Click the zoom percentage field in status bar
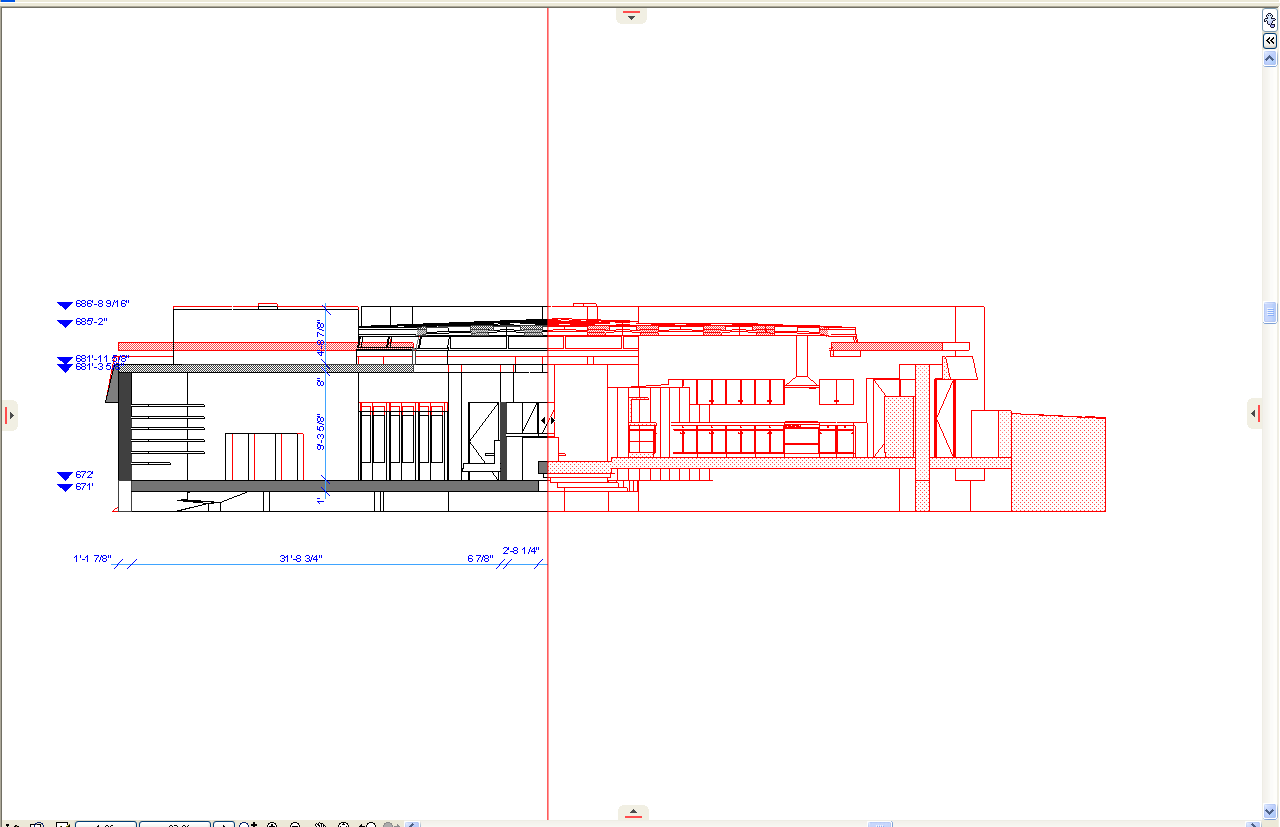Image resolution: width=1280 pixels, height=827 pixels. pos(174,825)
